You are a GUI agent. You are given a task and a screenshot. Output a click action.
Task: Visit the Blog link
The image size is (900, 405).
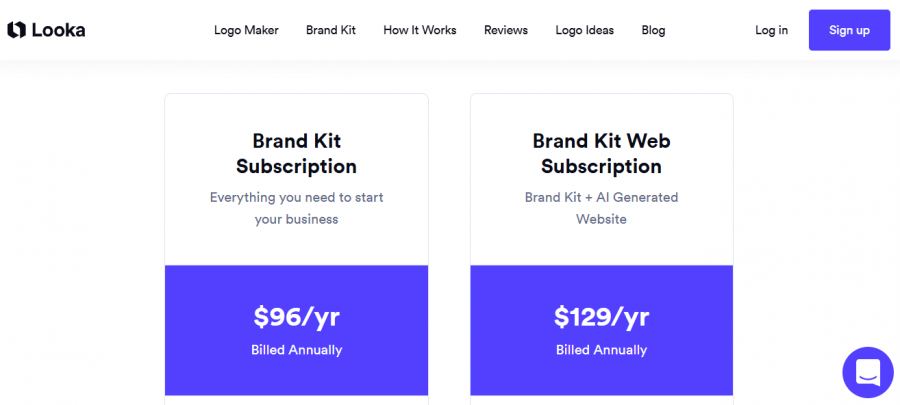point(653,30)
